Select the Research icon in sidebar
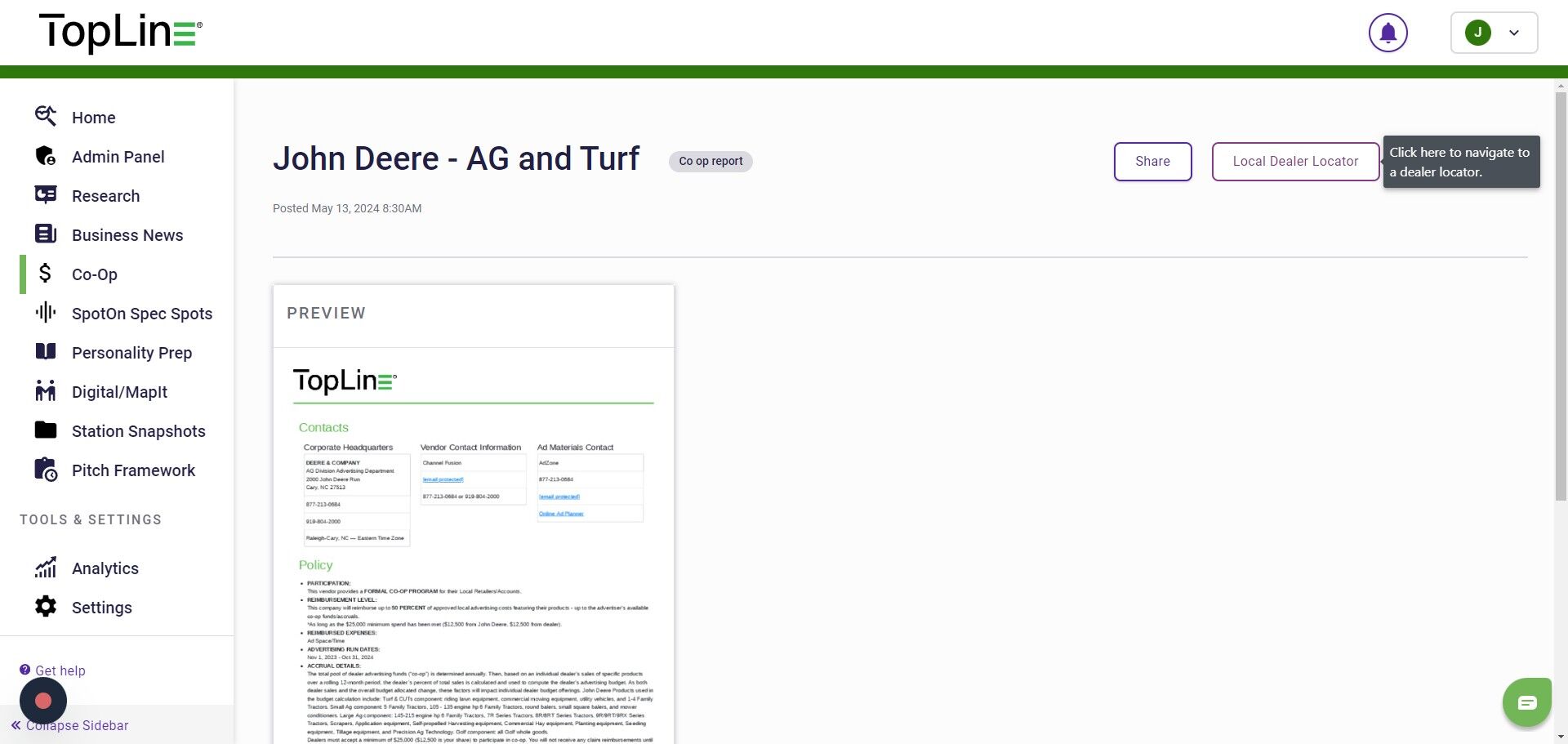Image resolution: width=1568 pixels, height=744 pixels. point(46,195)
